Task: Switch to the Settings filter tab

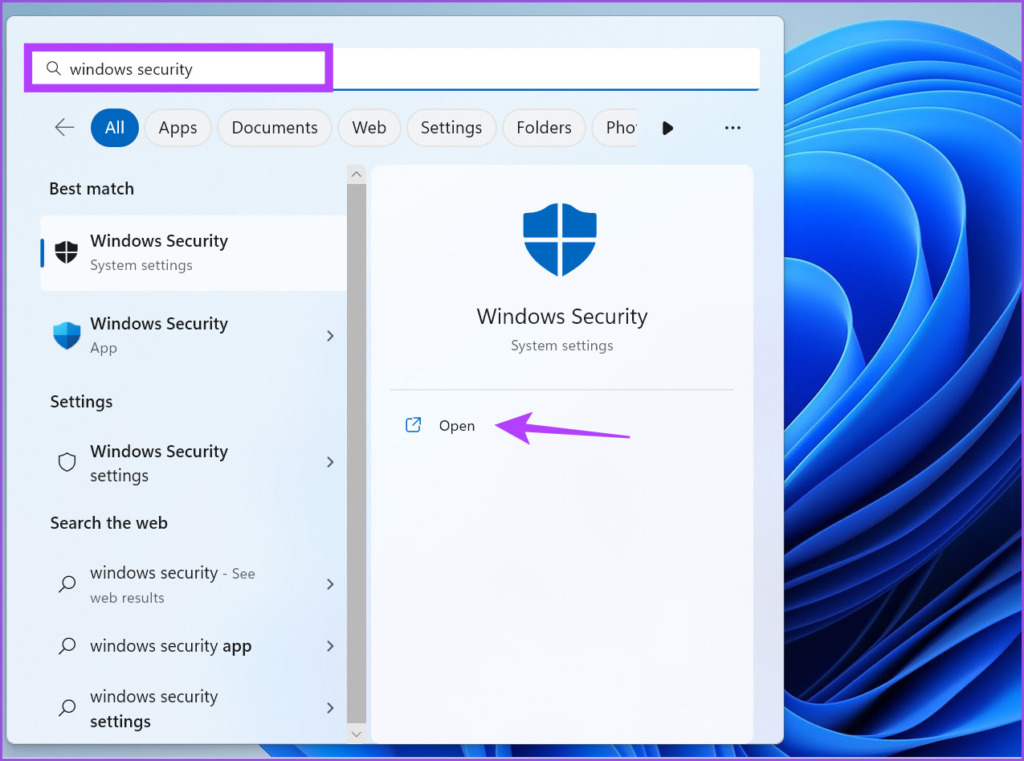Action: 451,127
